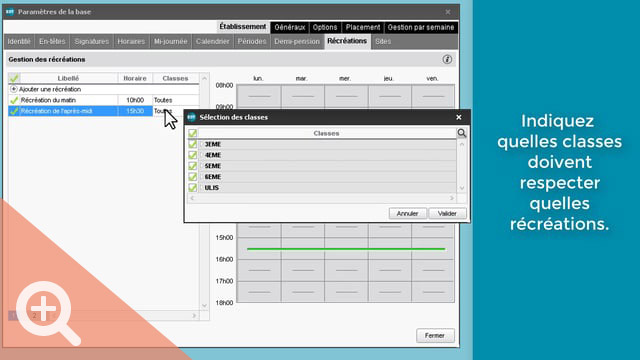This screenshot has width=640, height=360.
Task: Toggle the ULIS class checkbox
Action: tap(193, 188)
